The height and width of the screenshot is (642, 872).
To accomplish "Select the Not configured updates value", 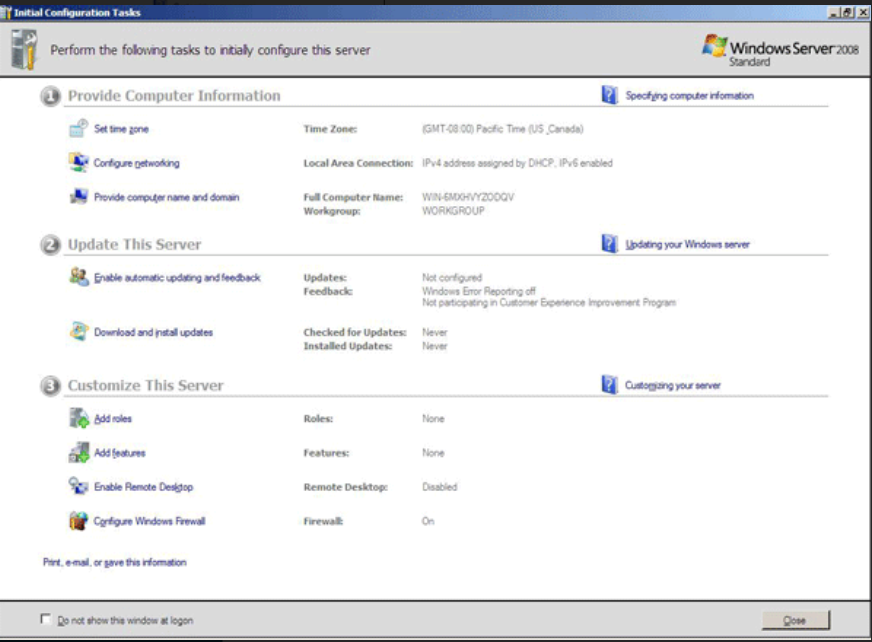I will tap(452, 278).
